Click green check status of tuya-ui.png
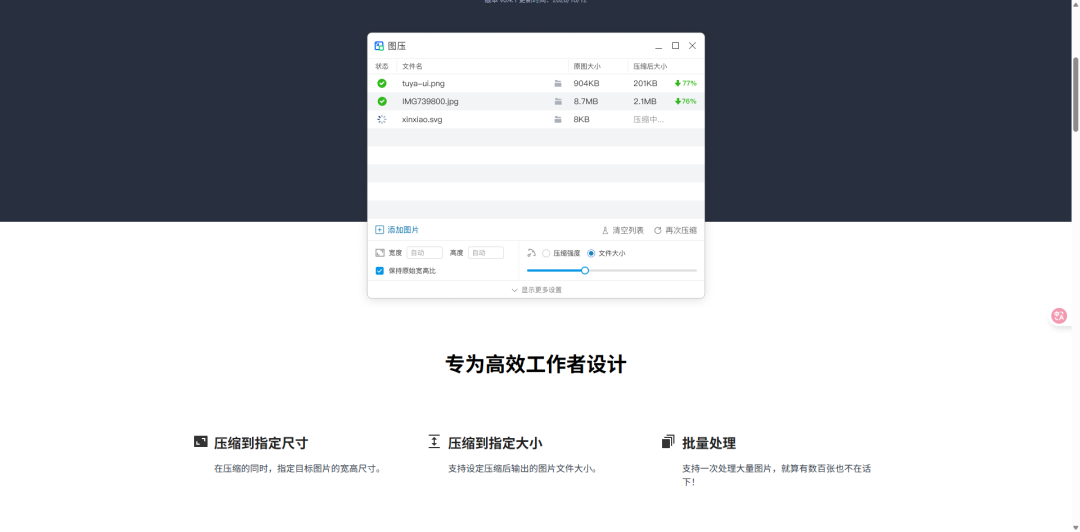This screenshot has height=532, width=1080. point(382,83)
